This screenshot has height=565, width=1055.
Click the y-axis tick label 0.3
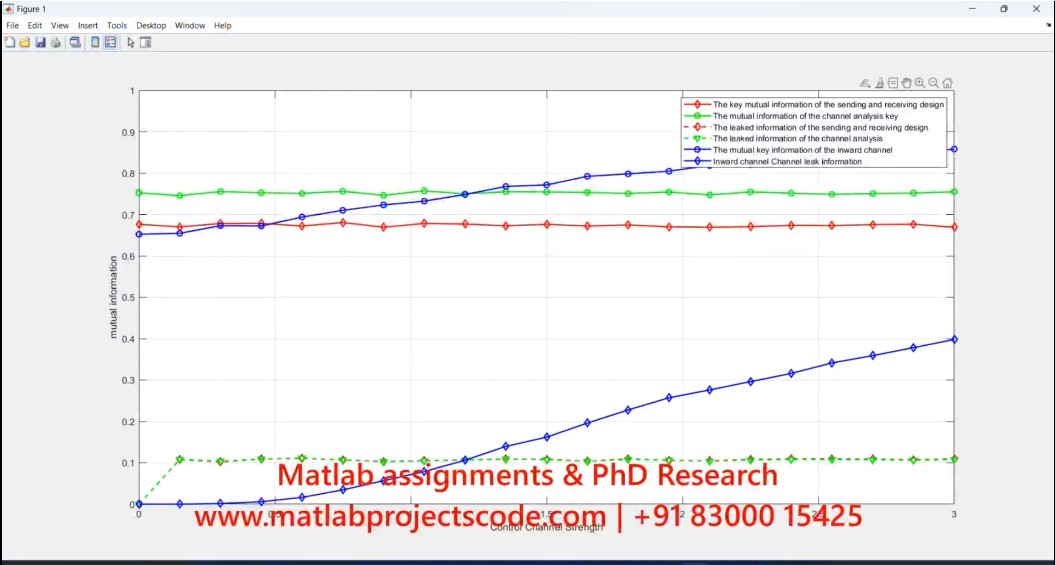[x=129, y=381]
